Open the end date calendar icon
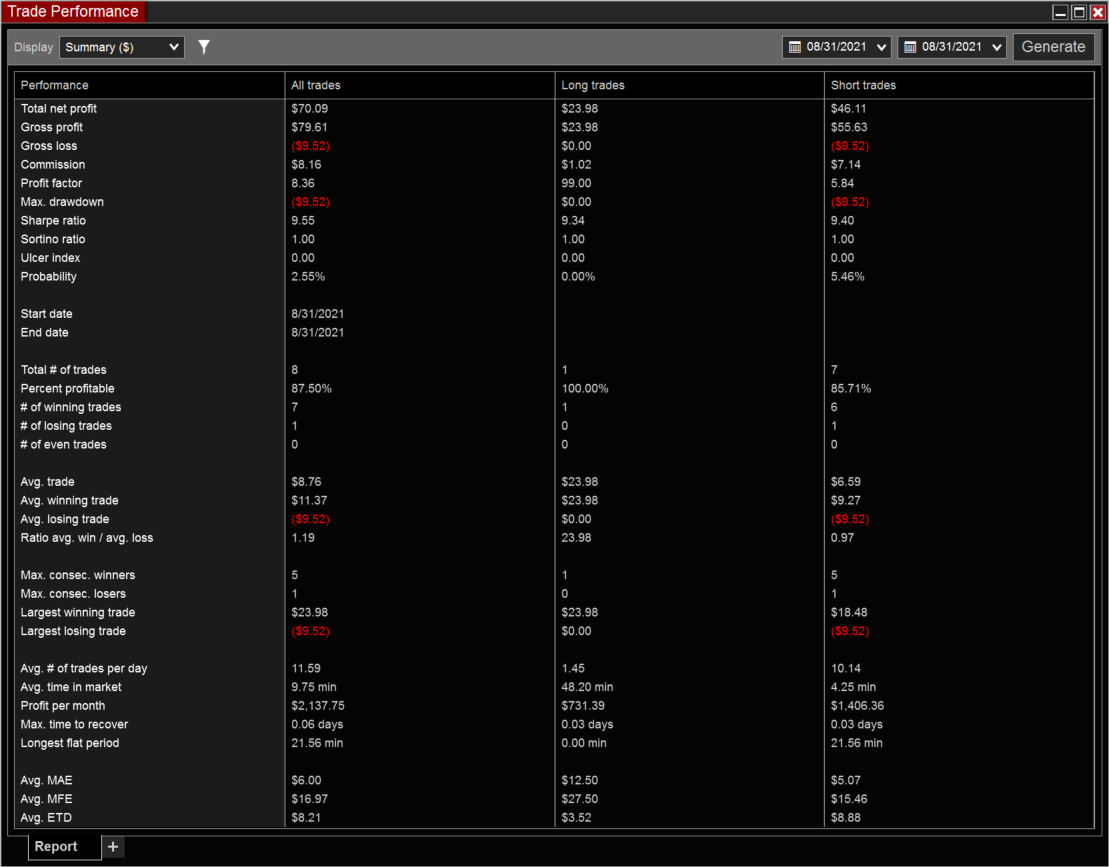This screenshot has height=867, width=1109. tap(910, 47)
